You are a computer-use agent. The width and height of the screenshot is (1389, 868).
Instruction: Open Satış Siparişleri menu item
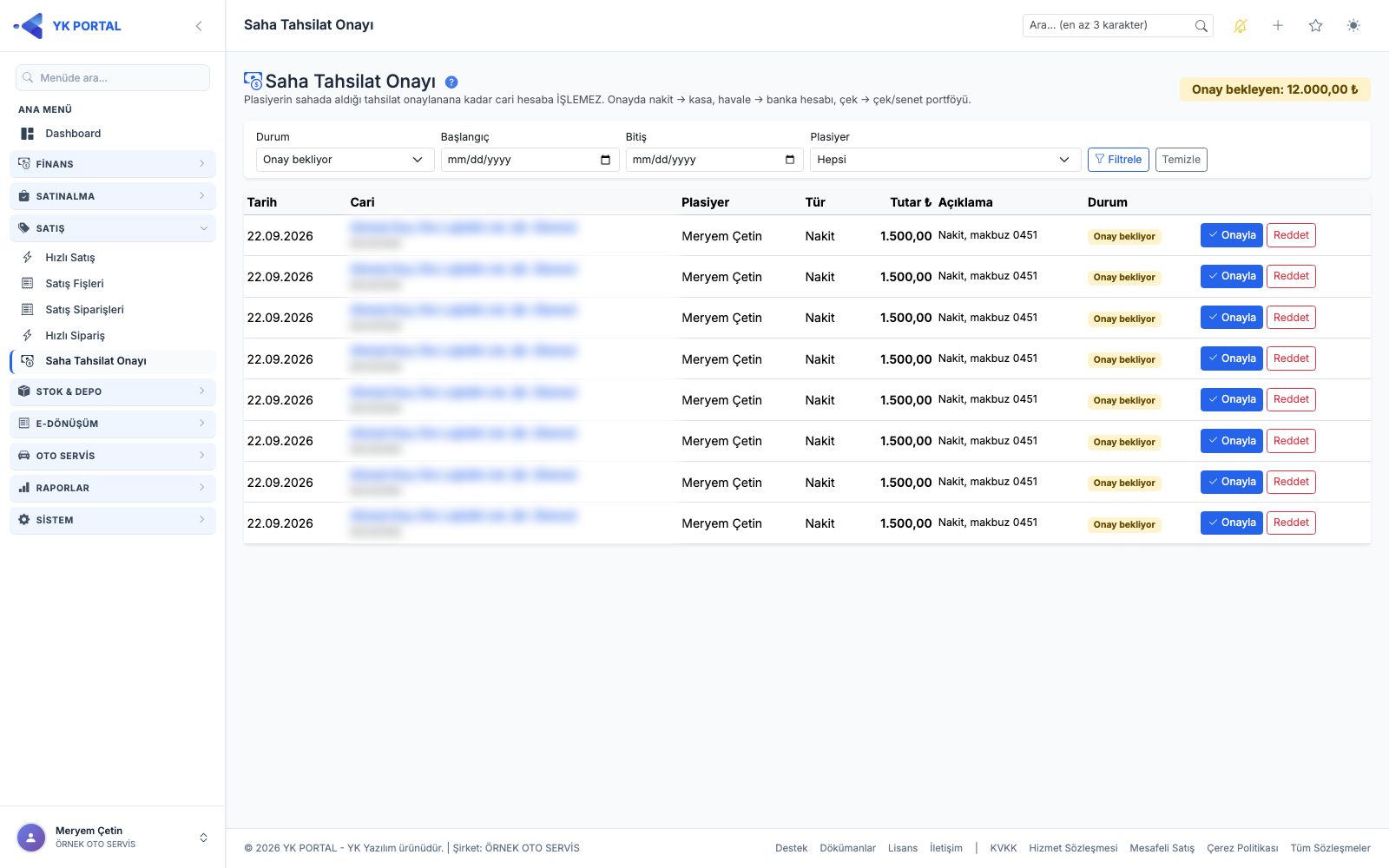113,310
